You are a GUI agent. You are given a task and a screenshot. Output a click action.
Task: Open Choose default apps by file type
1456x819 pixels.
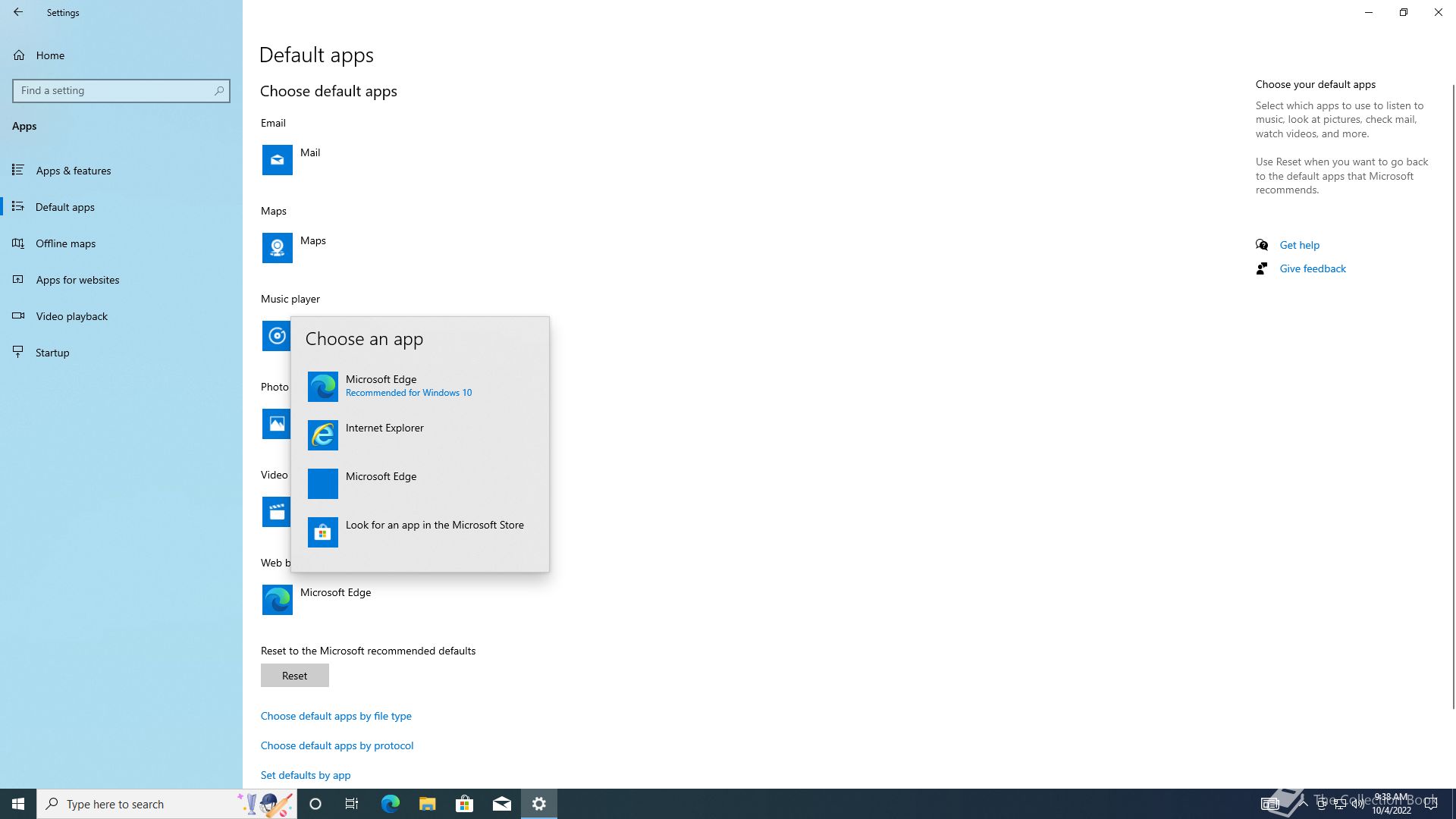point(336,716)
